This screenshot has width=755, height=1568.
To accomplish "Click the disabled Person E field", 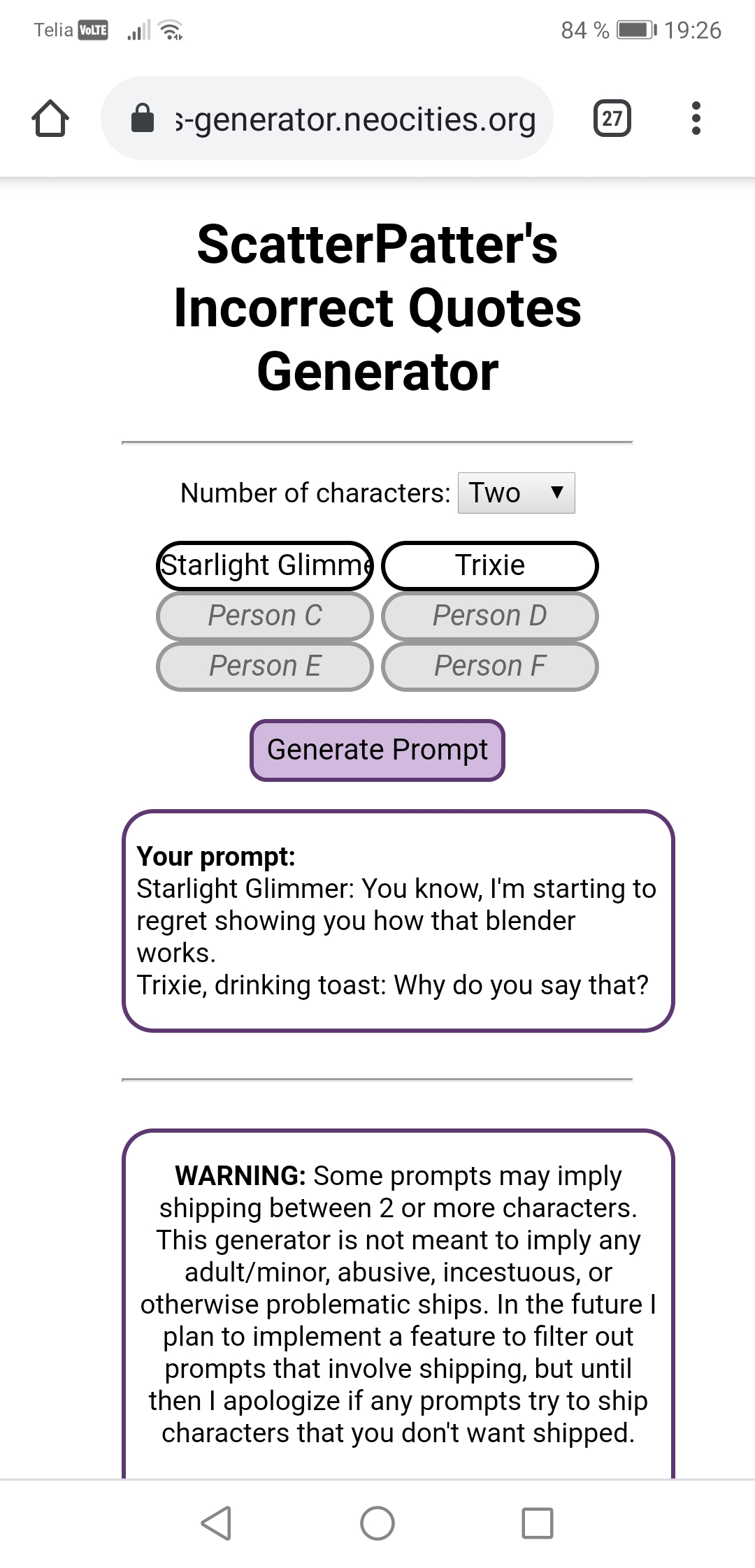I will pos(265,666).
